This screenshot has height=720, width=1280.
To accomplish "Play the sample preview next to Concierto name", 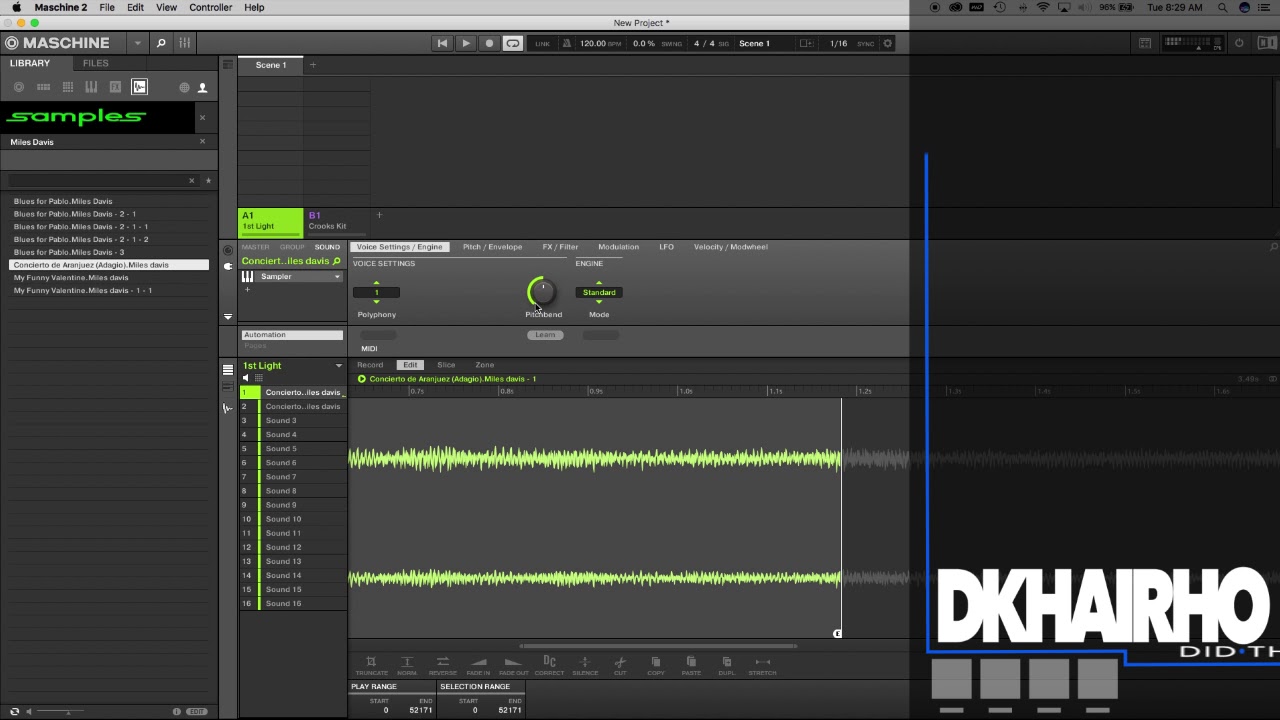I will [362, 379].
